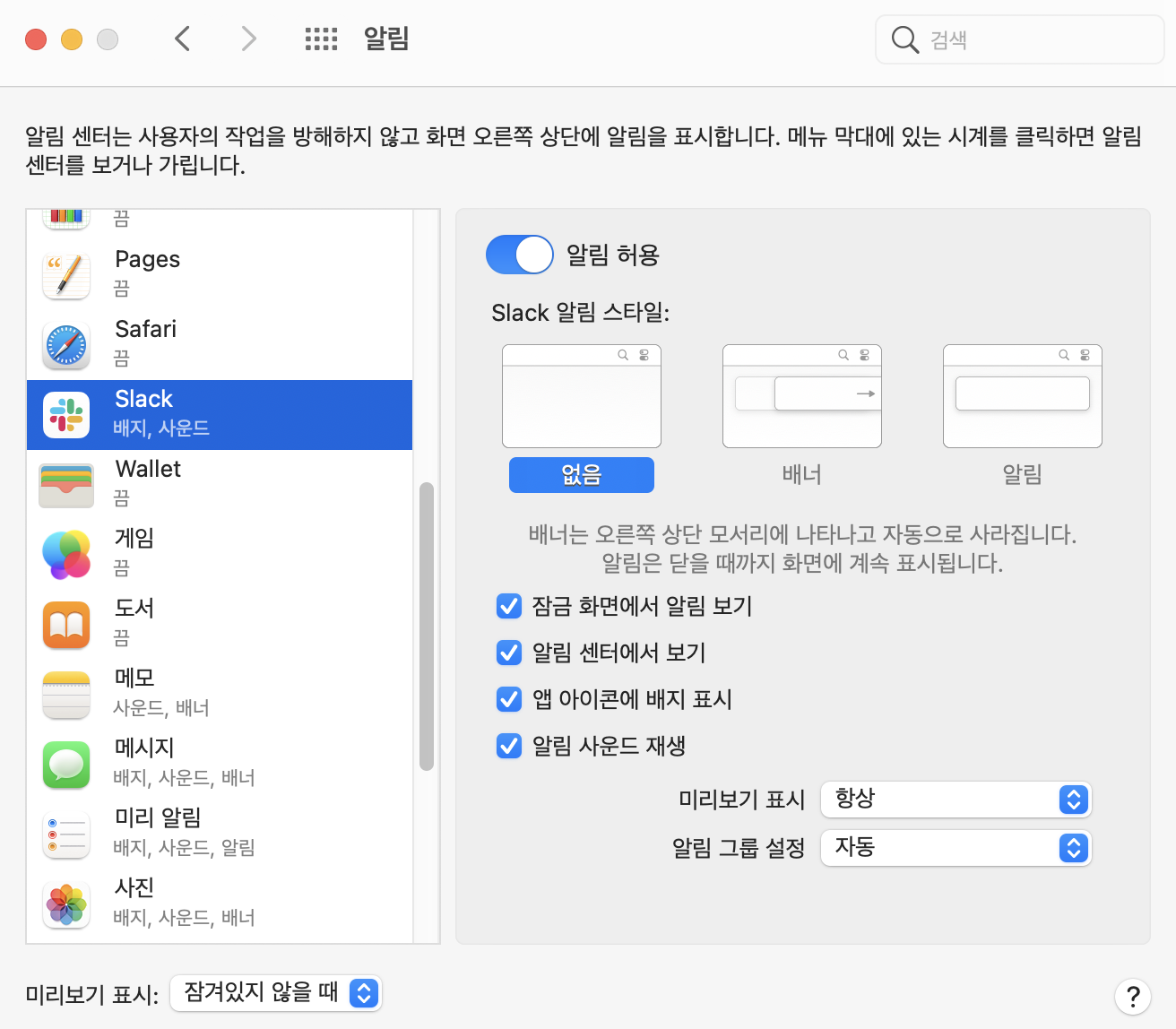Select the 도서 Books icon
This screenshot has width=1176, height=1029.
tap(66, 625)
